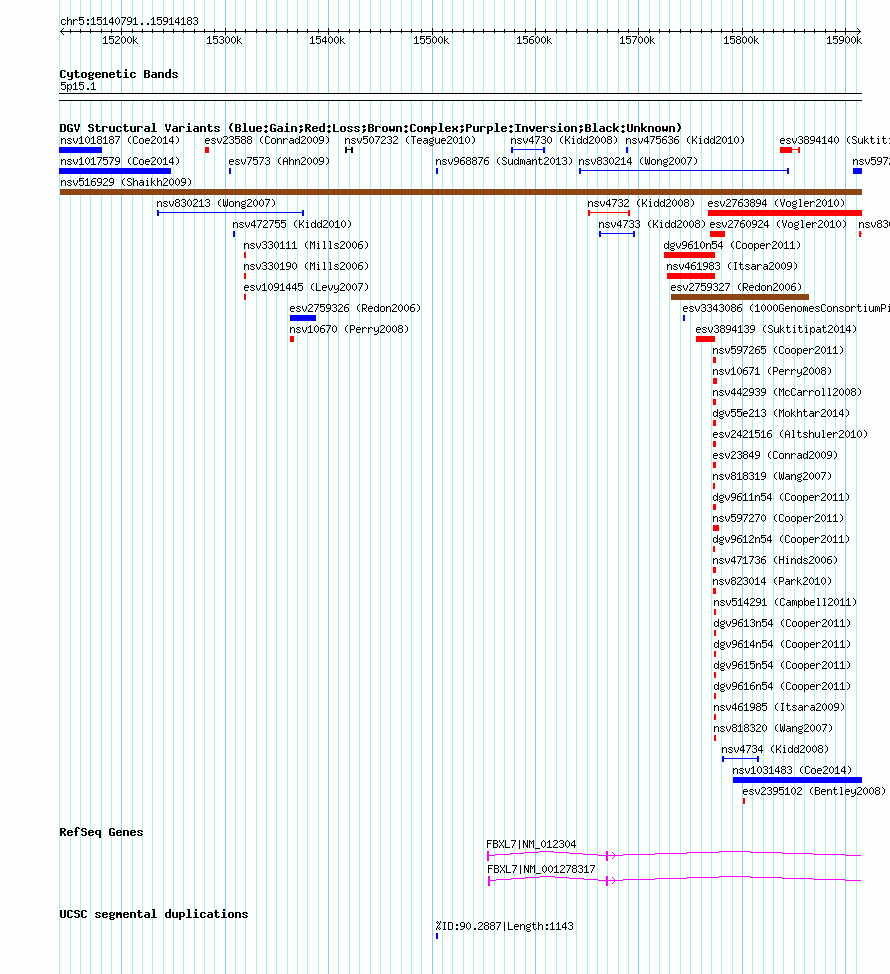
Task: Click nsv4733 (Kidd2008) label
Action: 652,225
